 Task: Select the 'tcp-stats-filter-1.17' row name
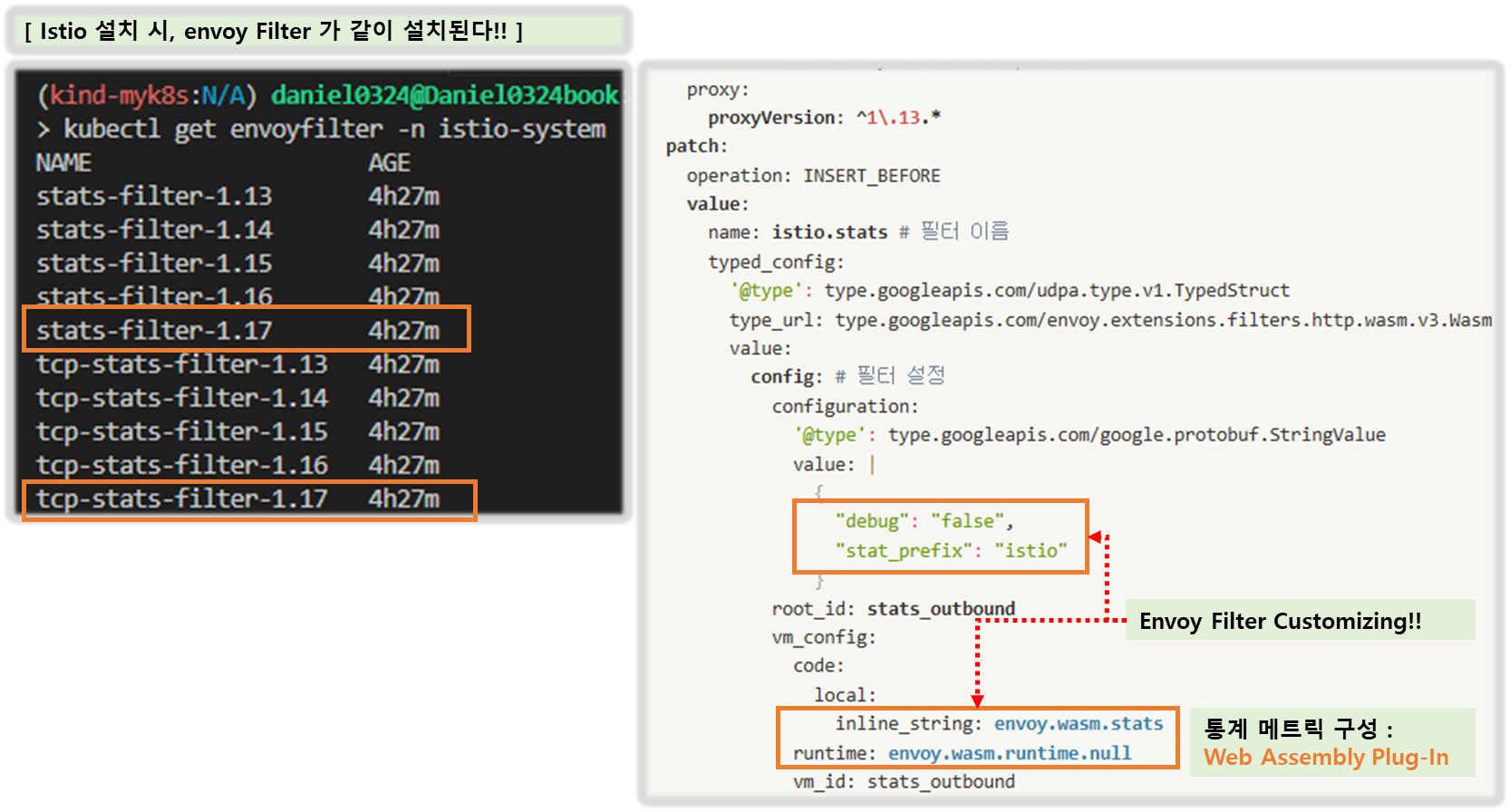coord(182,498)
